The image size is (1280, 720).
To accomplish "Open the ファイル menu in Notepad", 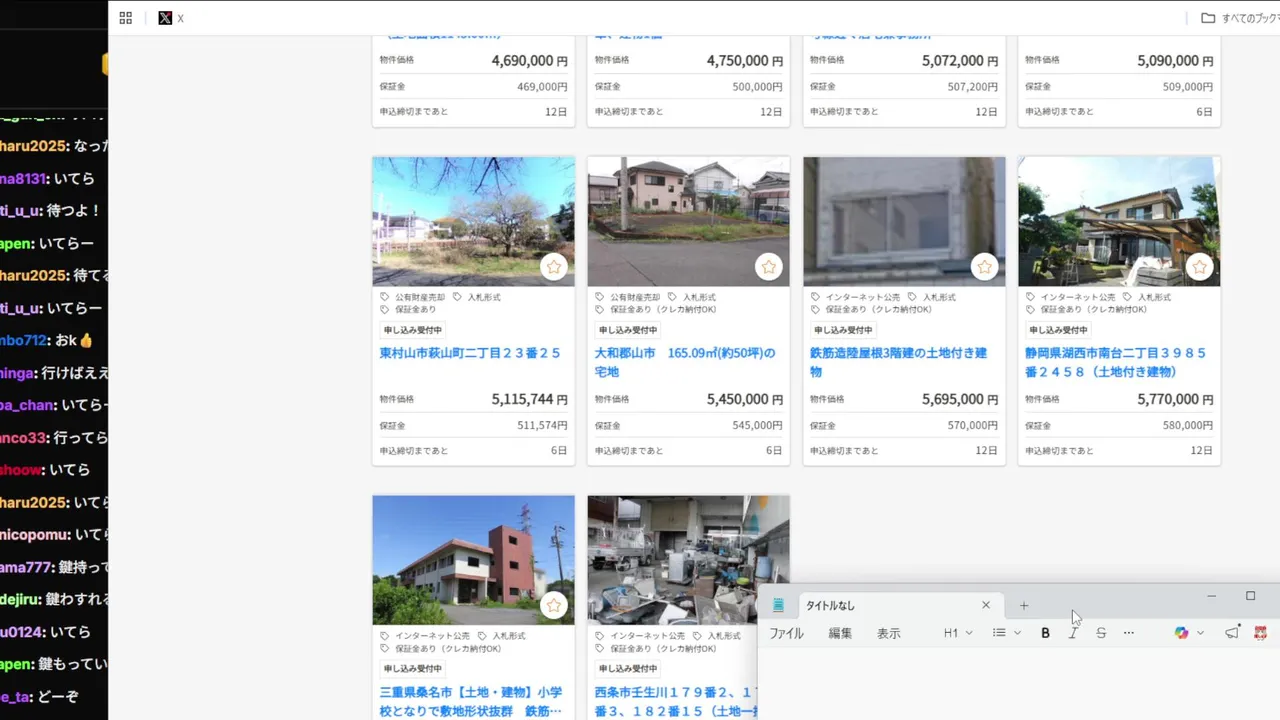I will click(786, 633).
